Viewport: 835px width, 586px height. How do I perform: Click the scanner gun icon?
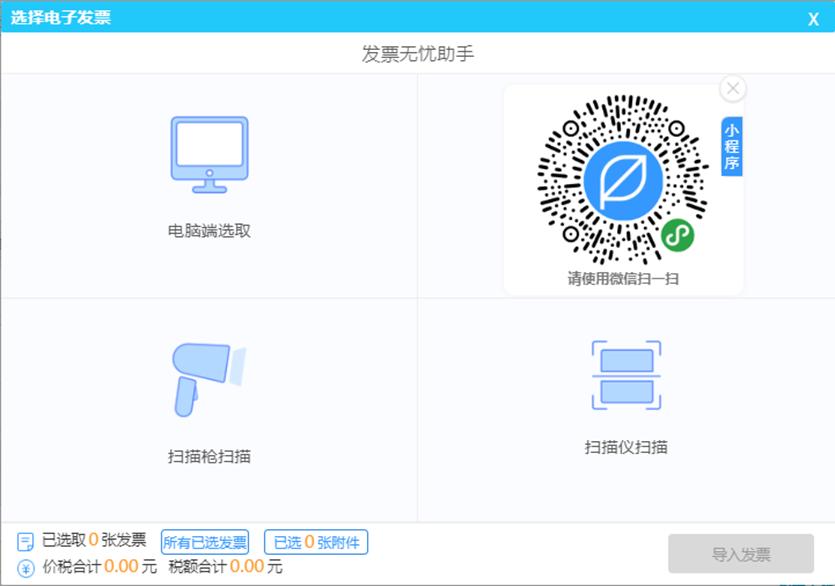click(209, 380)
